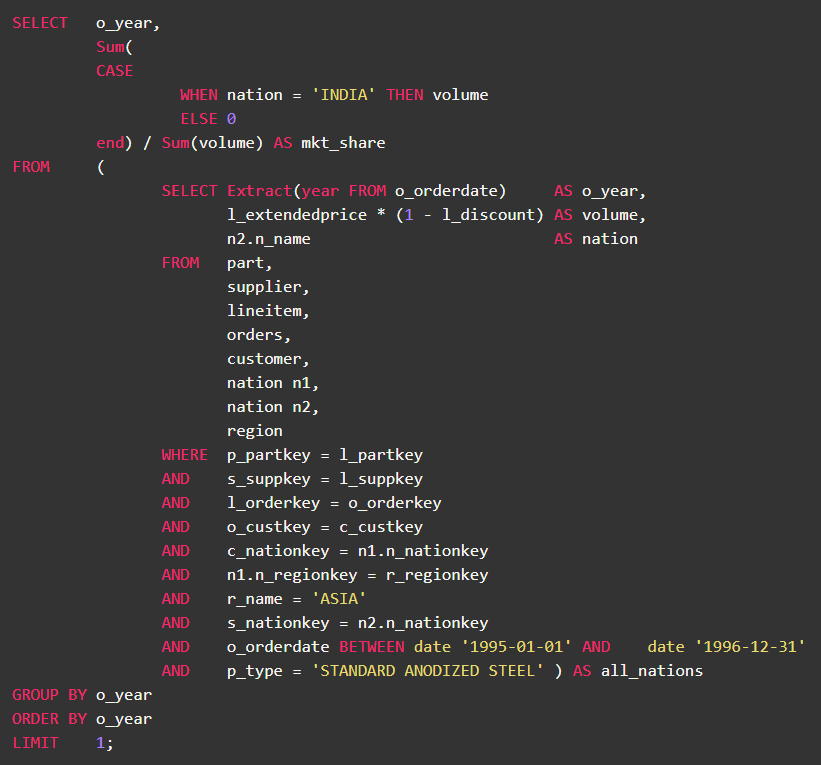Click the 'ASIA' string literal
Viewport: 821px width, 765px height.
tap(339, 598)
